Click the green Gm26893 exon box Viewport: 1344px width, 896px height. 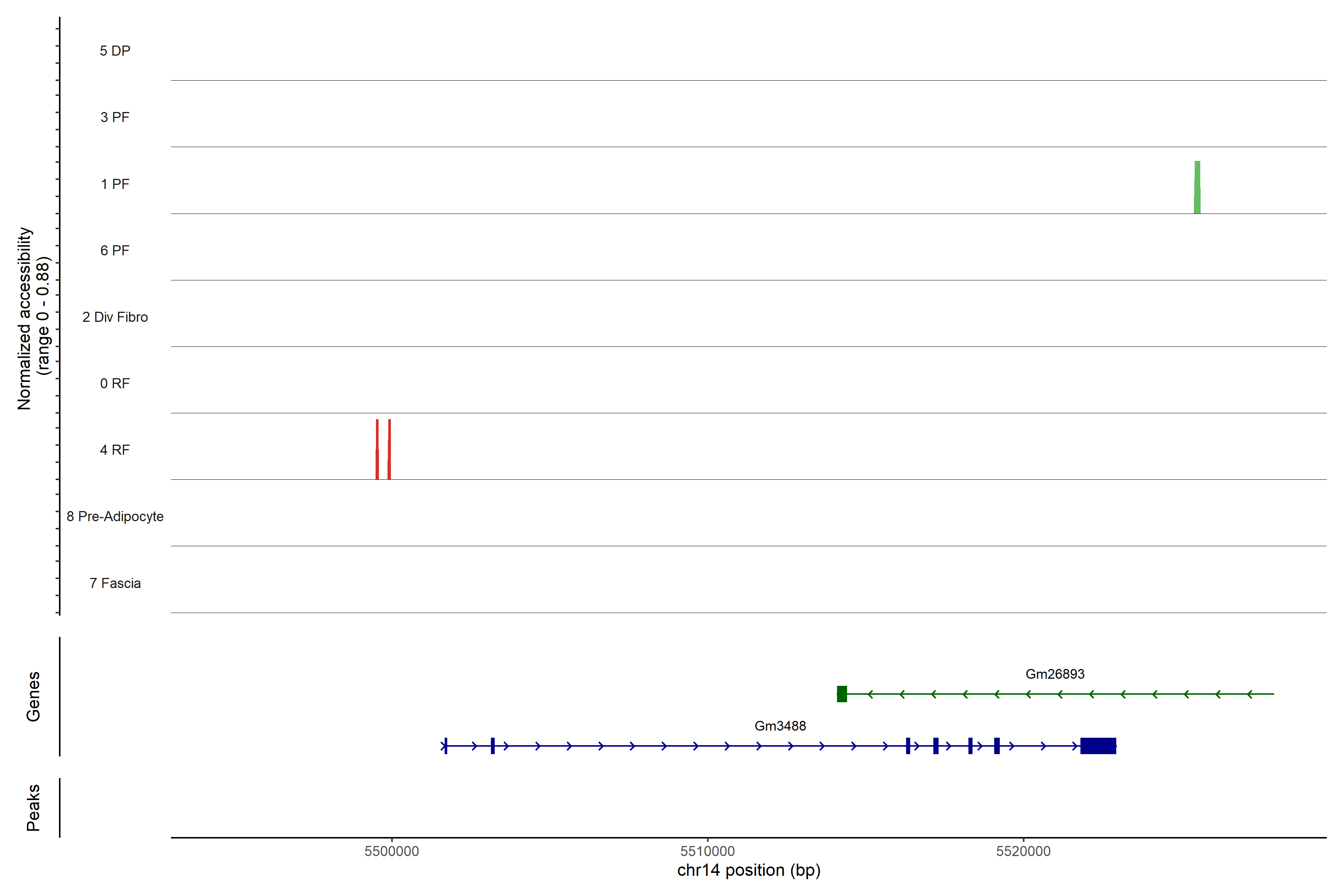tap(842, 694)
